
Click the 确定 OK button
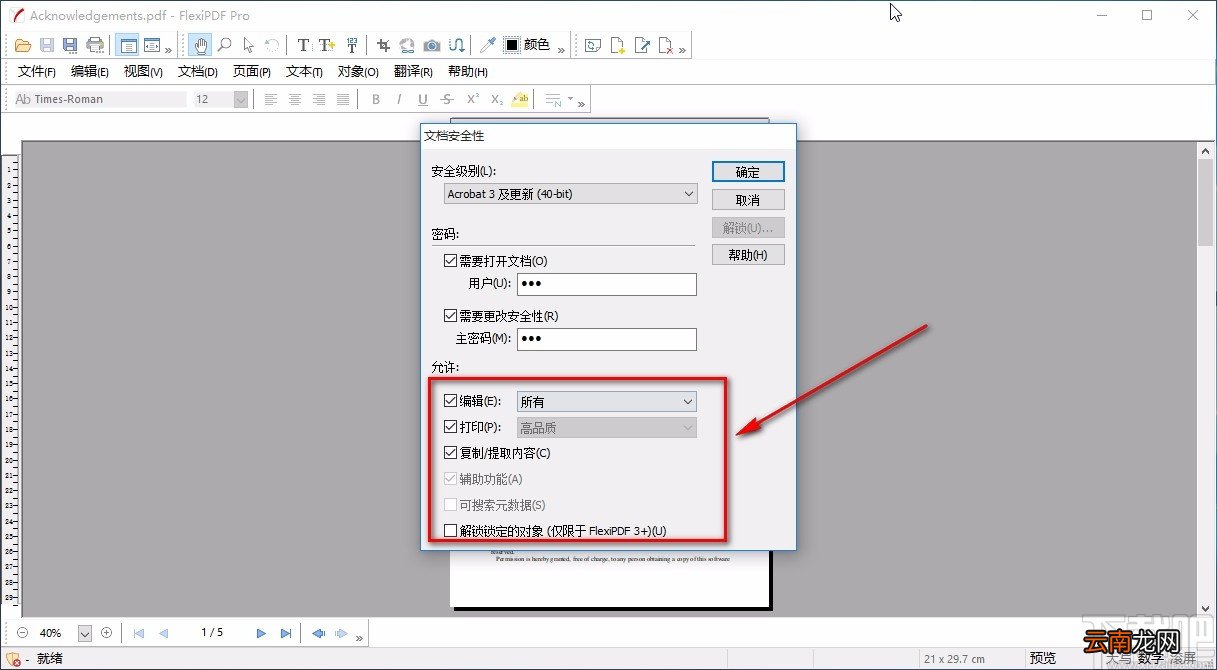(748, 172)
